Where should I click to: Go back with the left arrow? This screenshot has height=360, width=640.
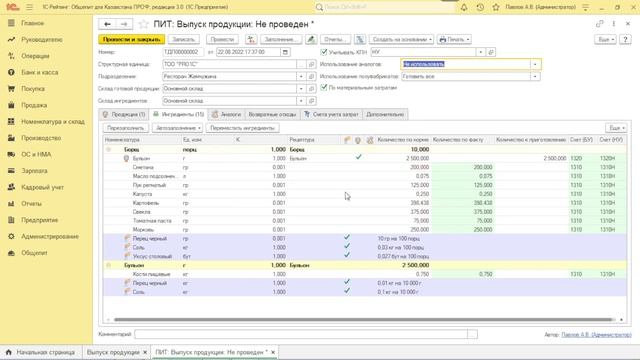[107, 24]
